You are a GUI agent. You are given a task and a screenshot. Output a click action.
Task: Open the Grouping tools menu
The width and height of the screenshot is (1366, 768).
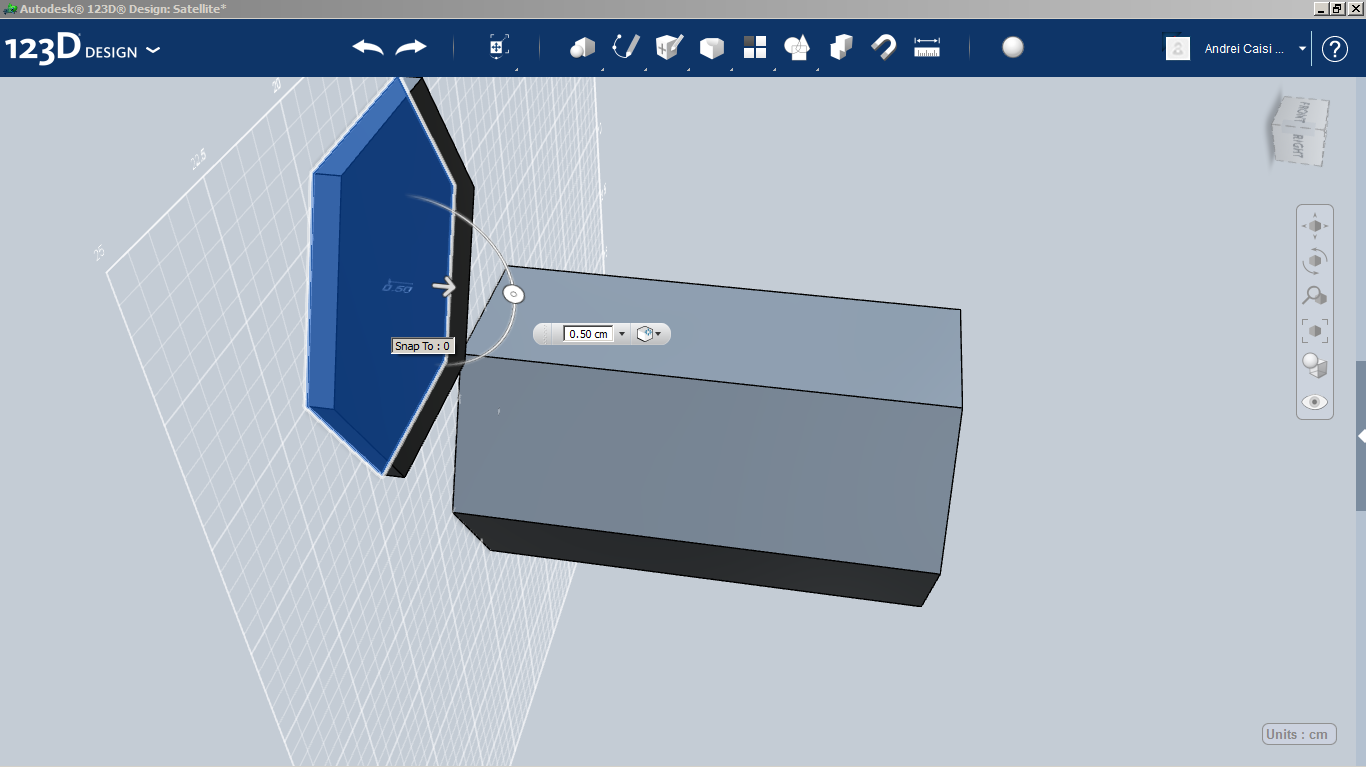[x=798, y=47]
